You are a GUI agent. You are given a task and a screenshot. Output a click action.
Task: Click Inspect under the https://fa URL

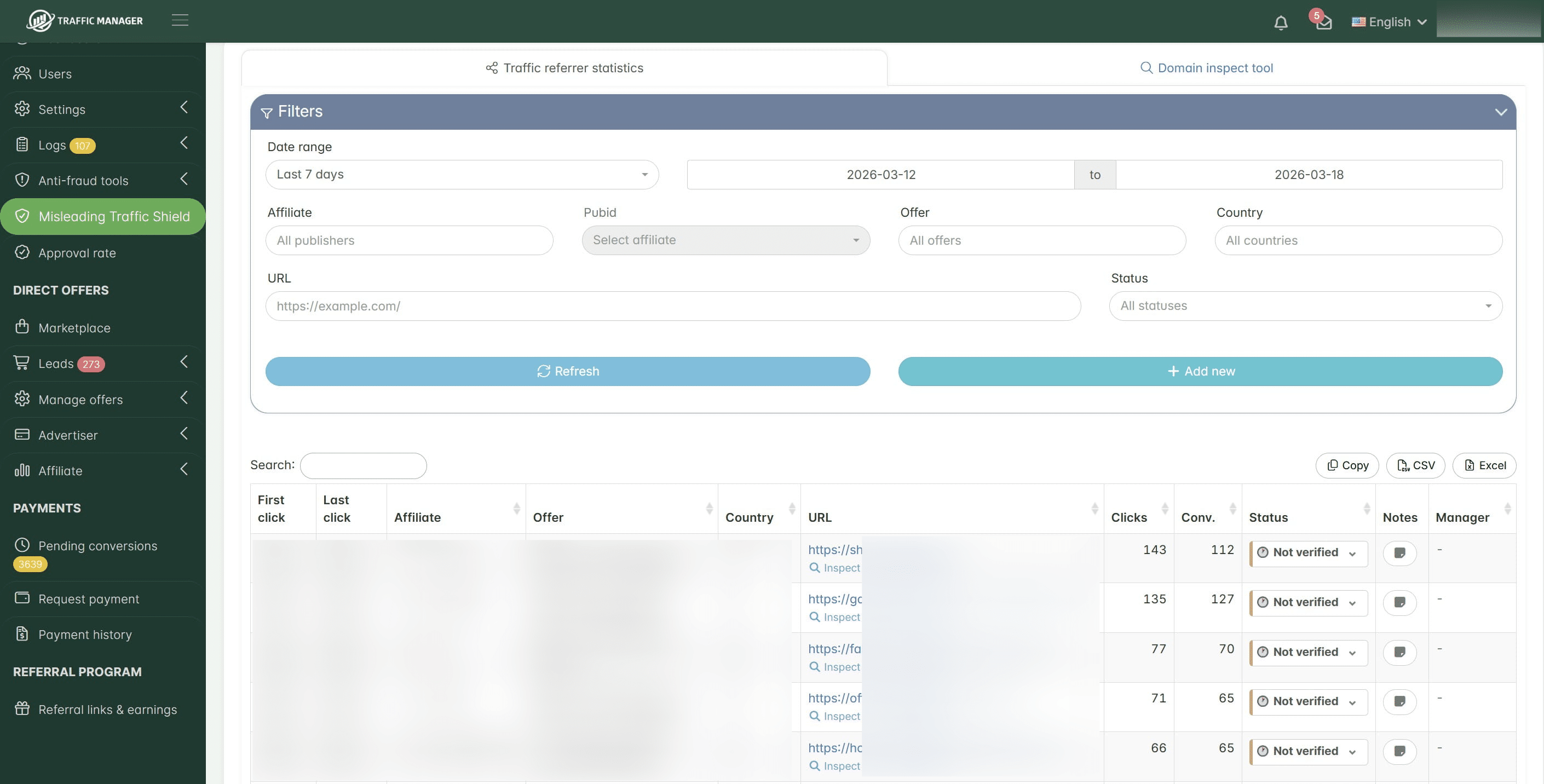[x=834, y=666]
